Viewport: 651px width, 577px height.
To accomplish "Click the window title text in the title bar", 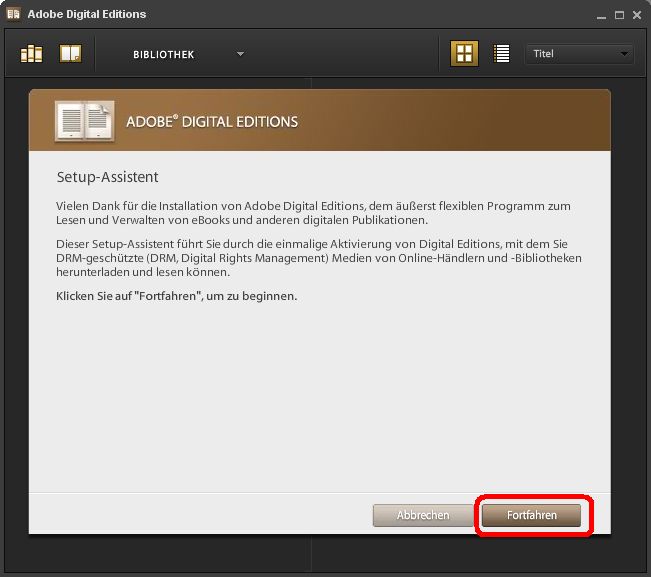I will pos(86,14).
